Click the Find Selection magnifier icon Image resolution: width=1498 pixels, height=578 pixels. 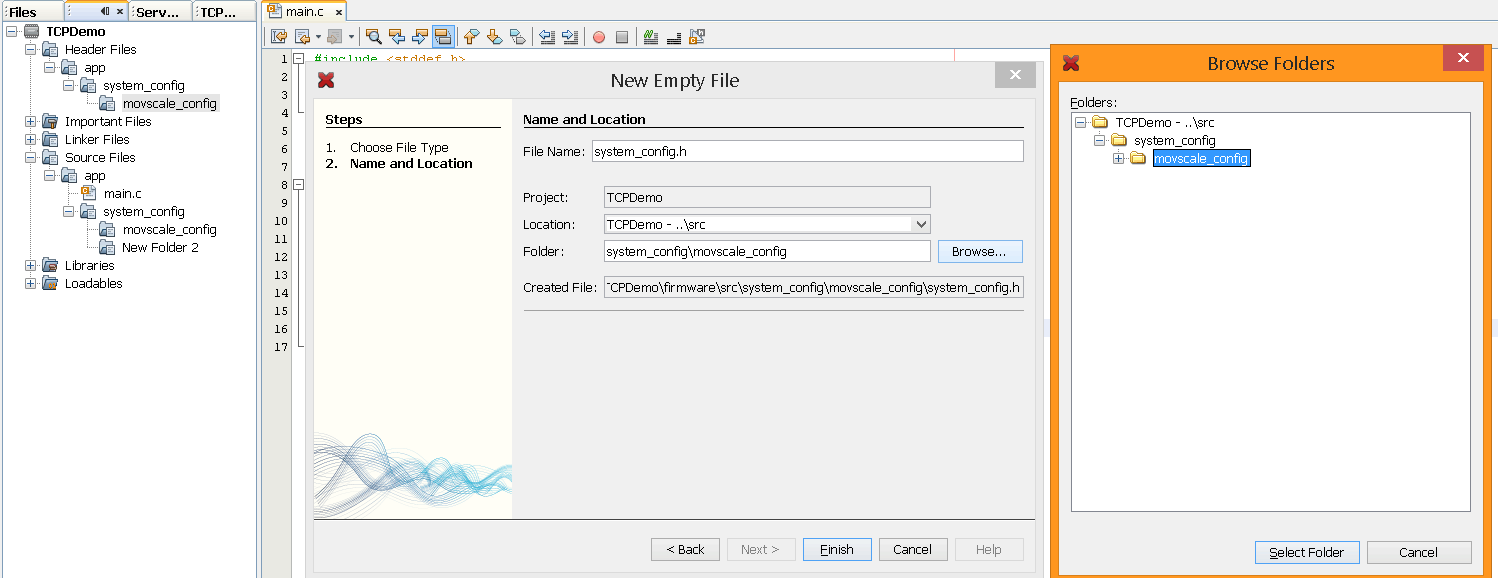[x=373, y=37]
